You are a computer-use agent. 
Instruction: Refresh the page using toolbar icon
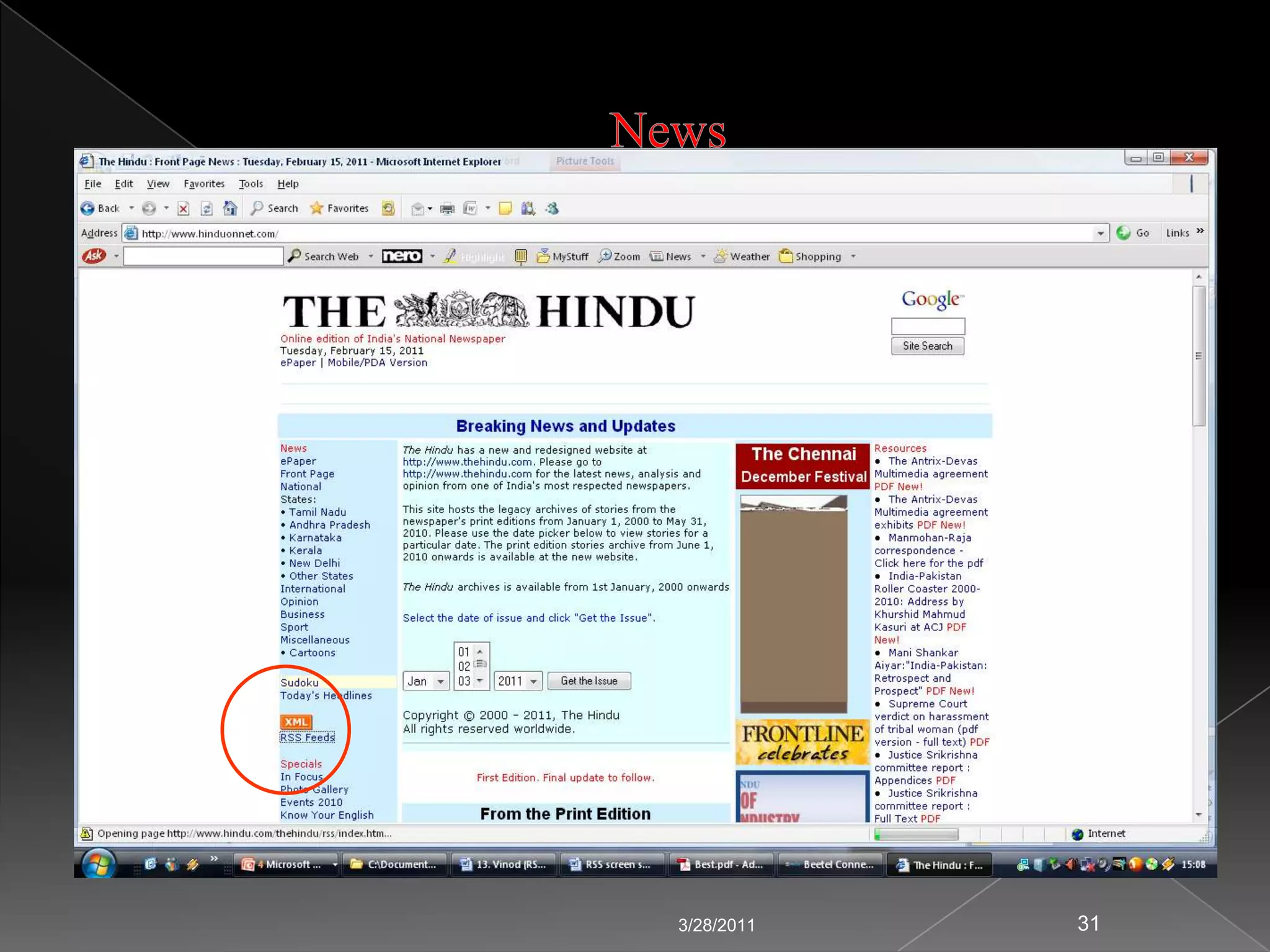pyautogui.click(x=206, y=208)
